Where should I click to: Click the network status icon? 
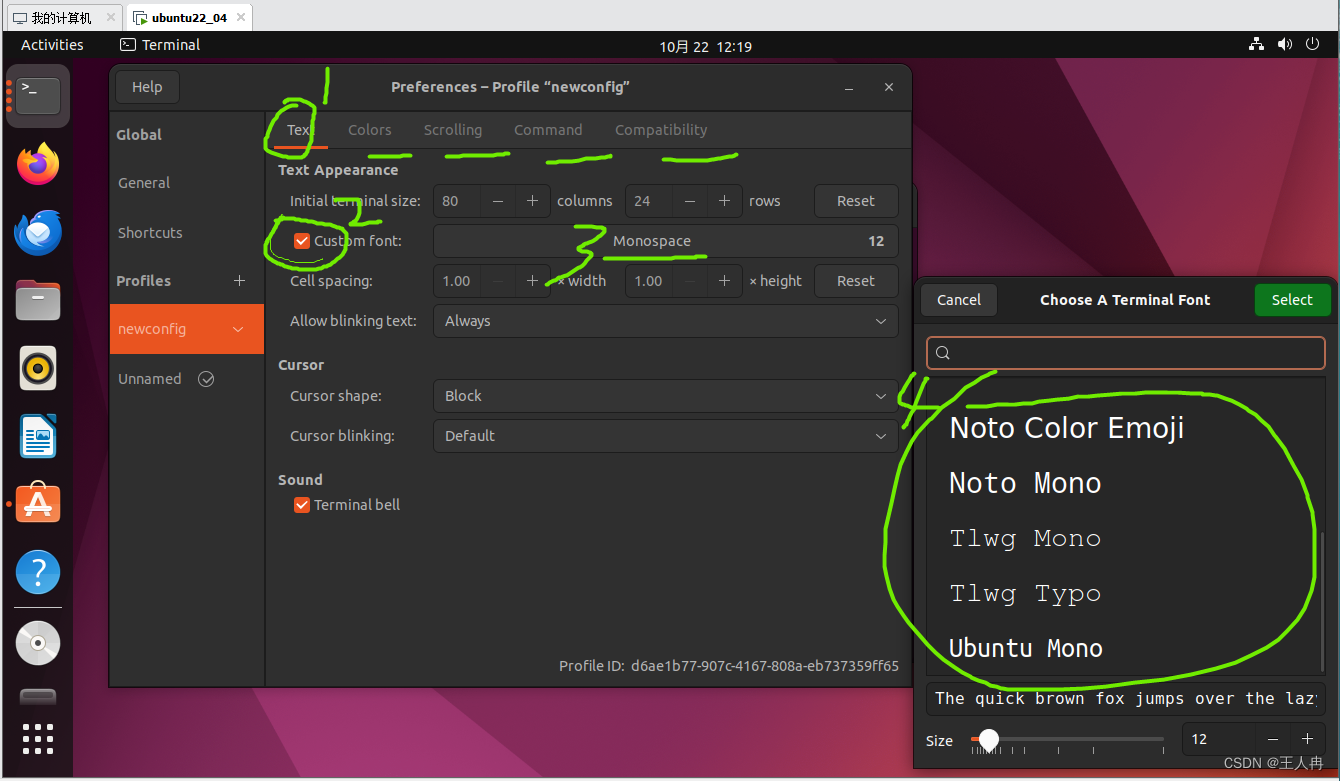tap(1256, 45)
